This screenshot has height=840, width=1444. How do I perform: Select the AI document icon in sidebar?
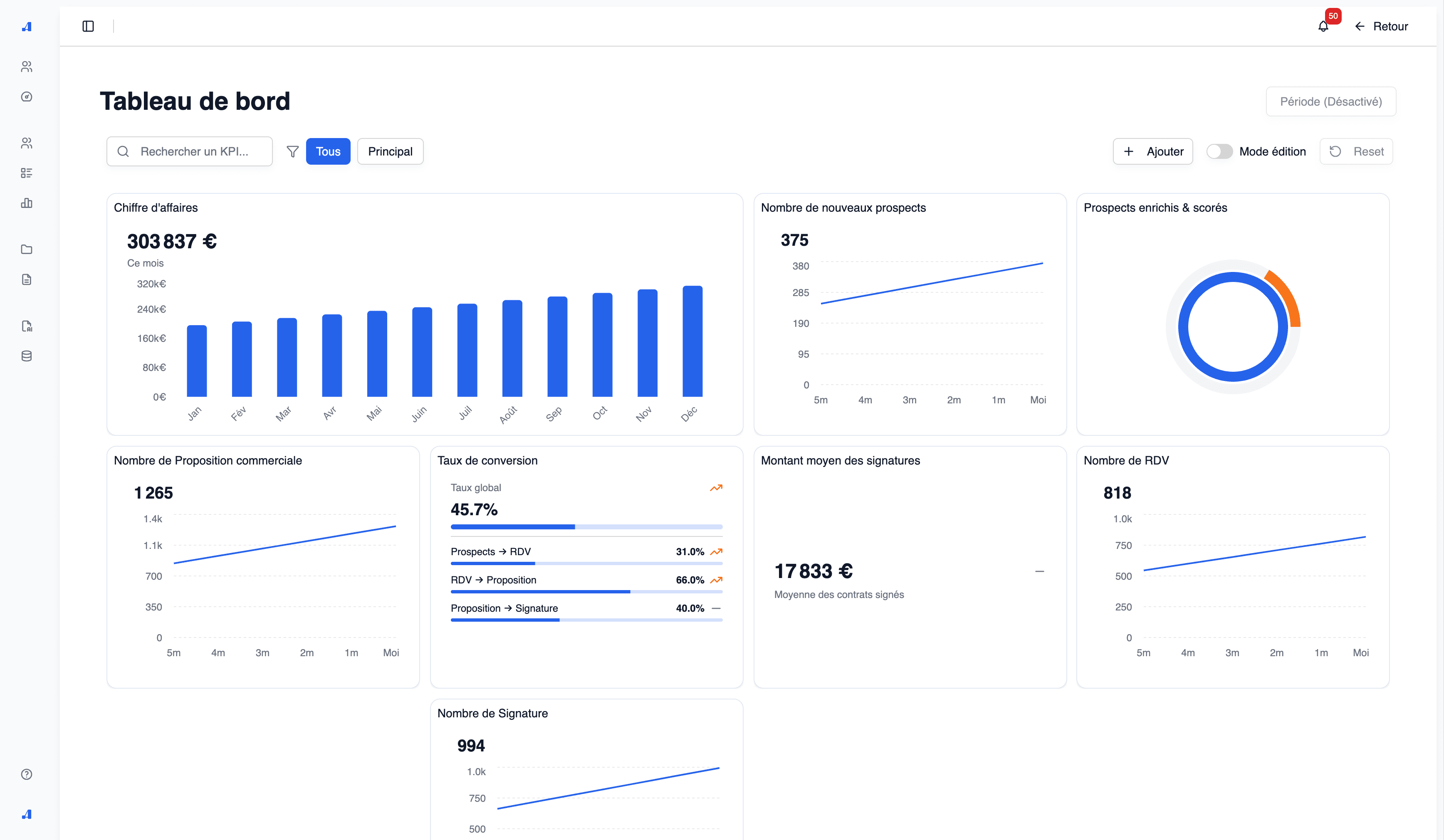point(27,326)
